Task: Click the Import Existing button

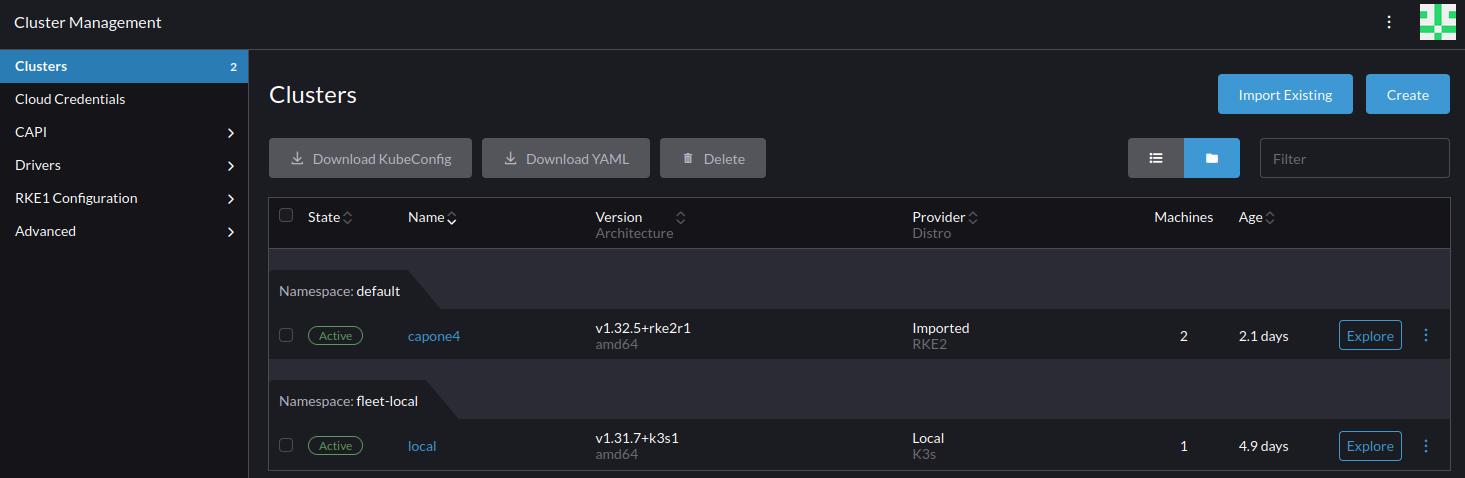Action: pyautogui.click(x=1285, y=94)
